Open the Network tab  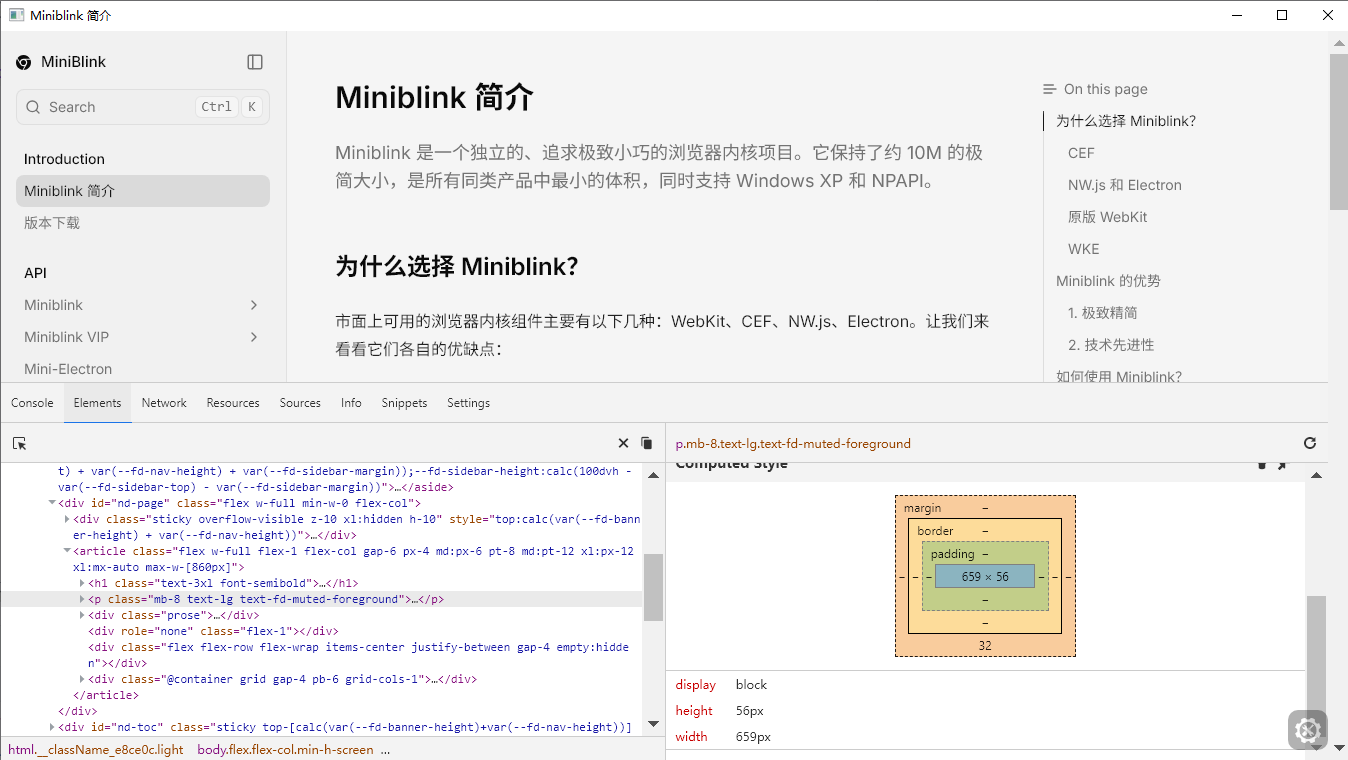point(164,403)
